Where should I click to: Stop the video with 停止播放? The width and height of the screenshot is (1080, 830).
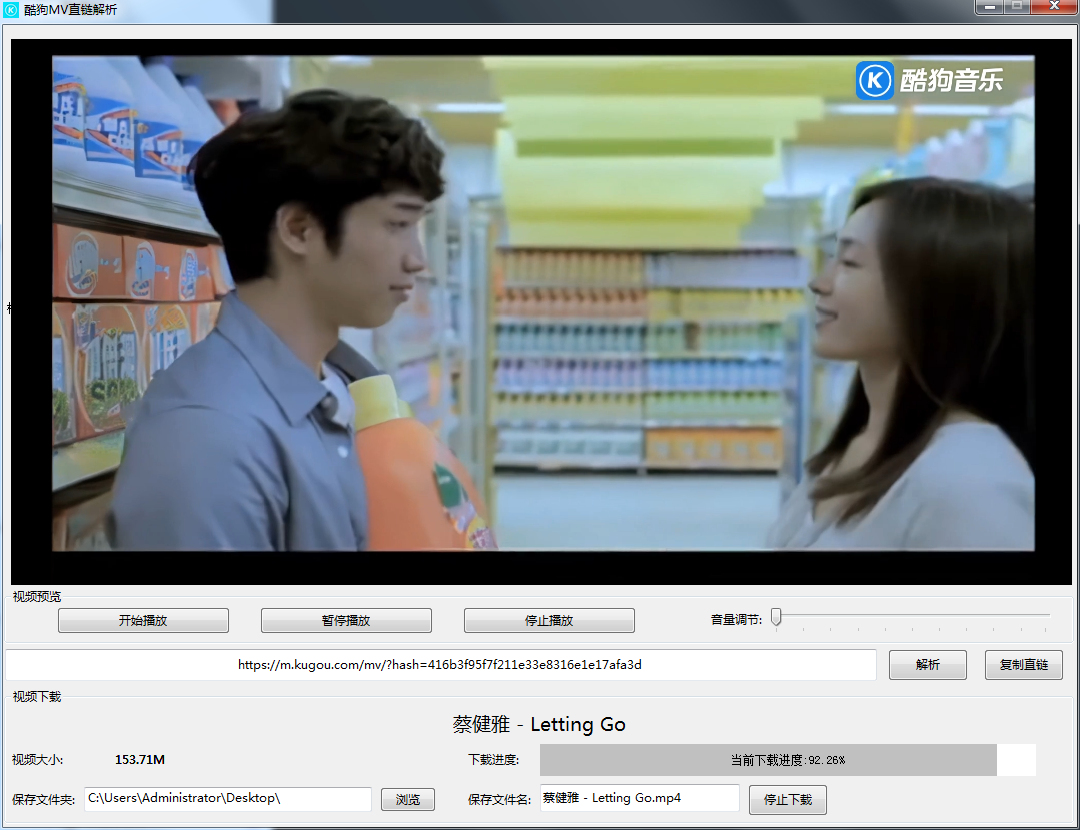(x=549, y=620)
